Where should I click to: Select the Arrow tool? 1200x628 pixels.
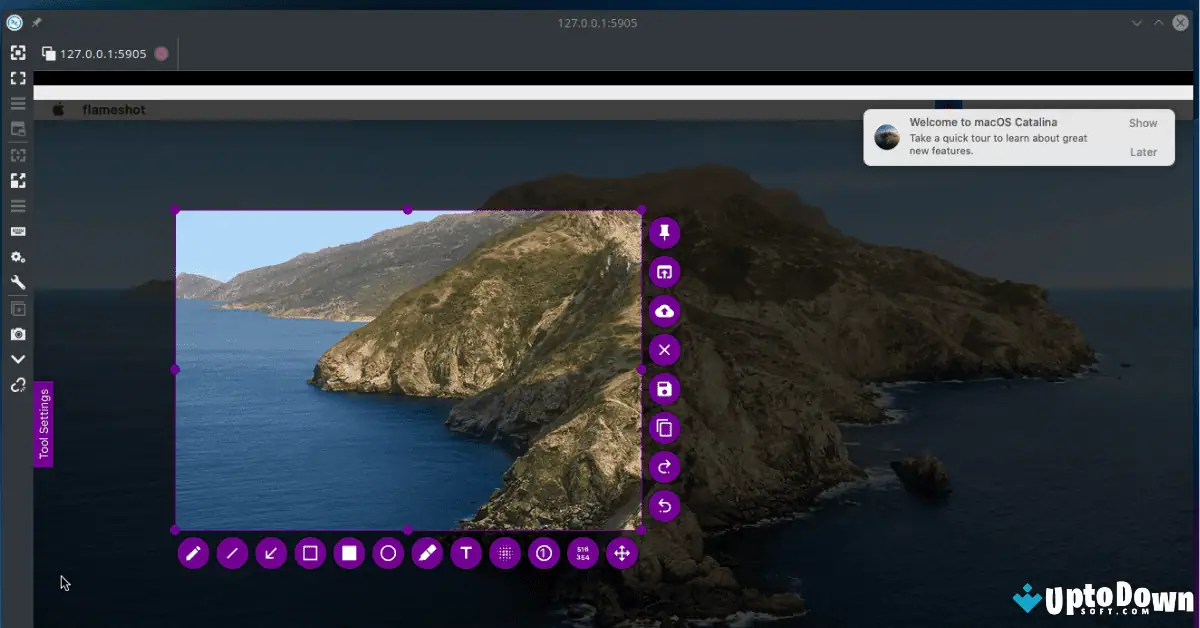pos(270,553)
